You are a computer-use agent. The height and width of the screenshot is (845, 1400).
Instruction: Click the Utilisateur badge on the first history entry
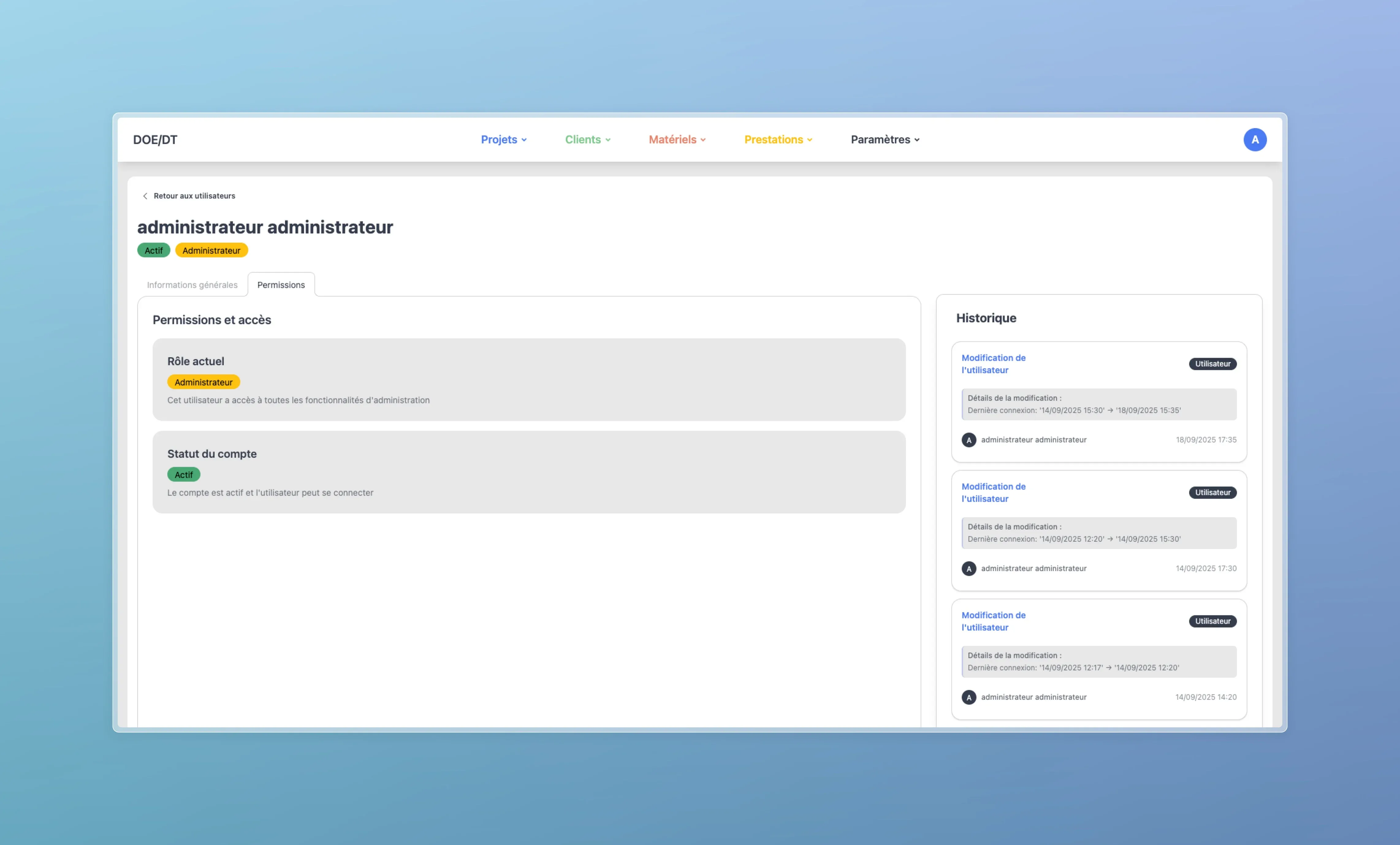pyautogui.click(x=1212, y=364)
